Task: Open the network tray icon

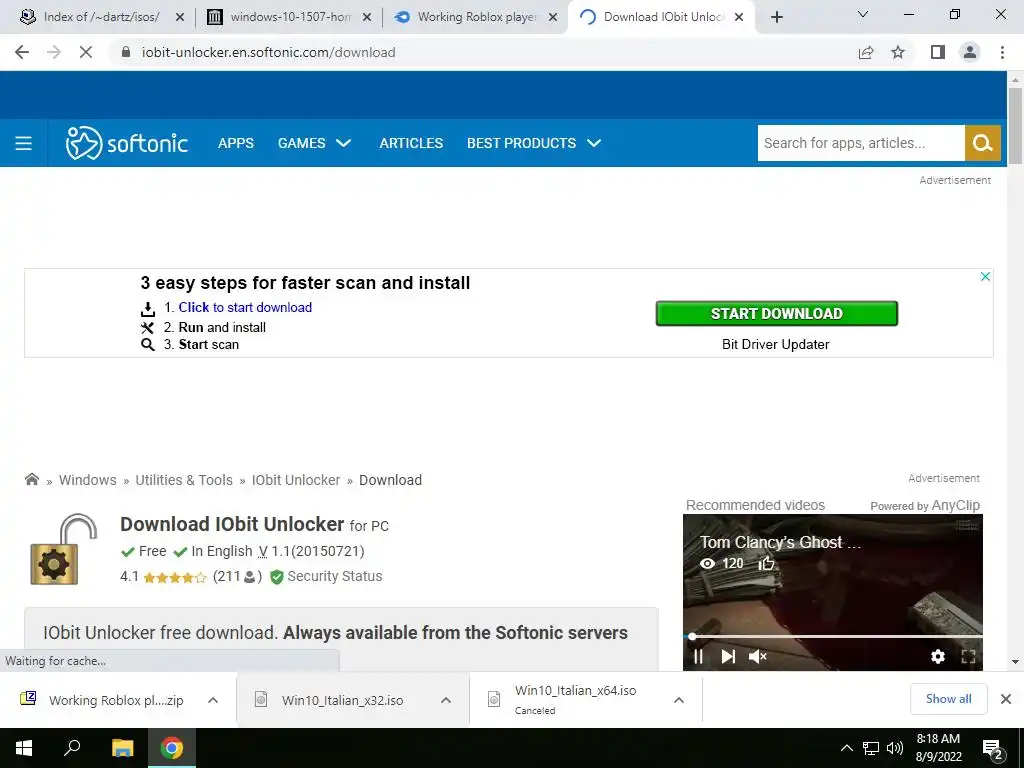Action: coord(871,748)
